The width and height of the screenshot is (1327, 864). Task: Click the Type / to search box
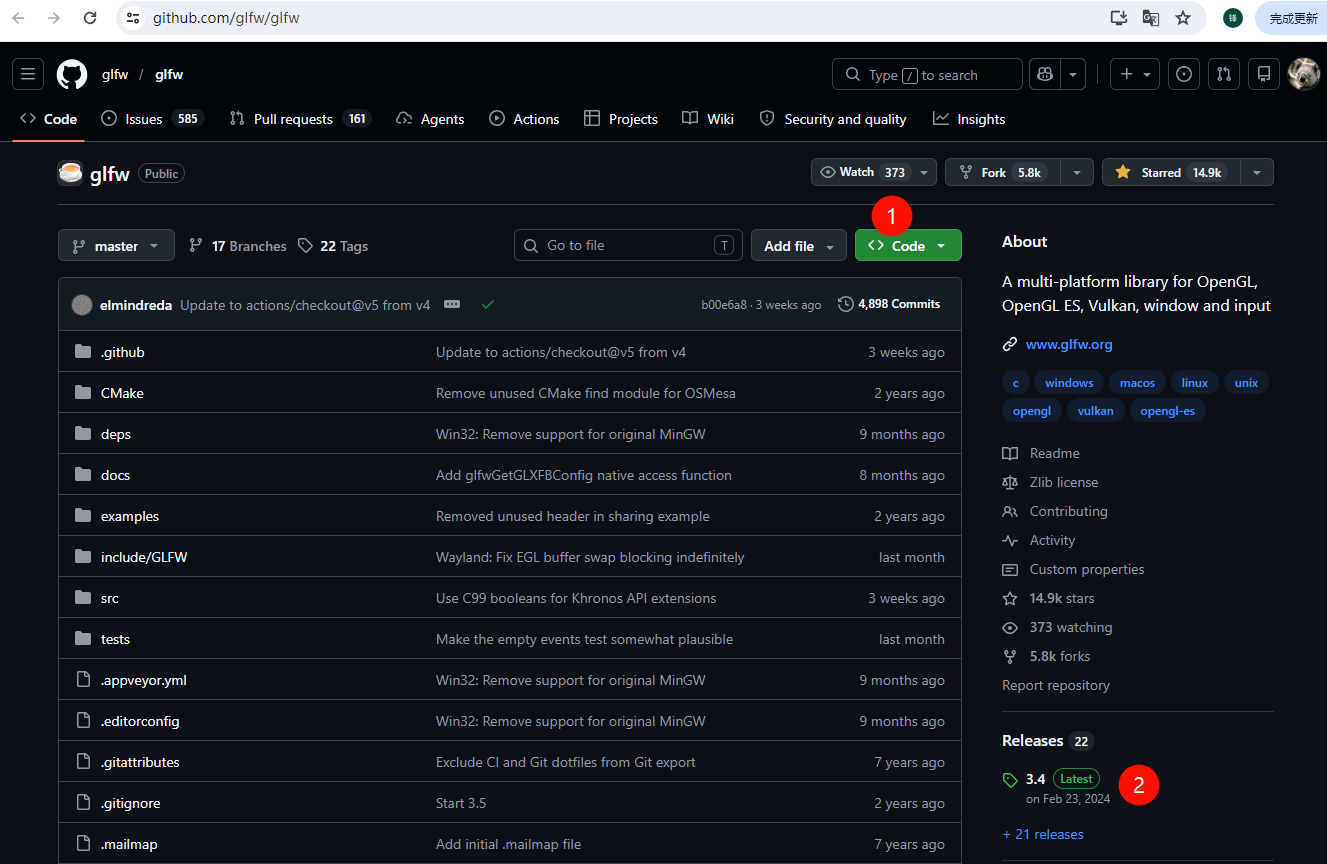click(927, 74)
